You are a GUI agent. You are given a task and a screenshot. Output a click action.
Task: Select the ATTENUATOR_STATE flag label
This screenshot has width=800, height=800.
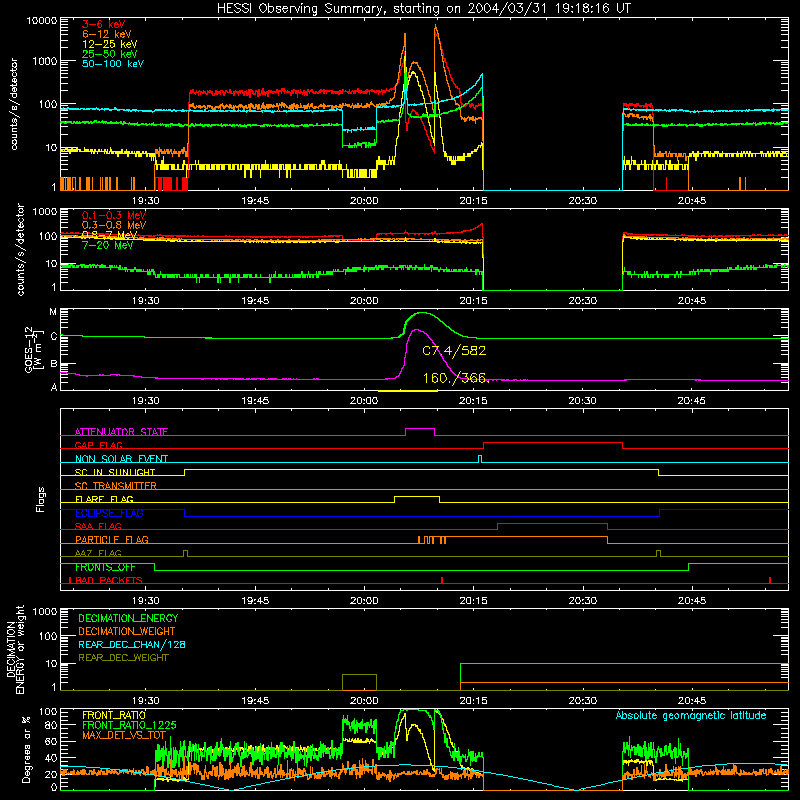121,432
